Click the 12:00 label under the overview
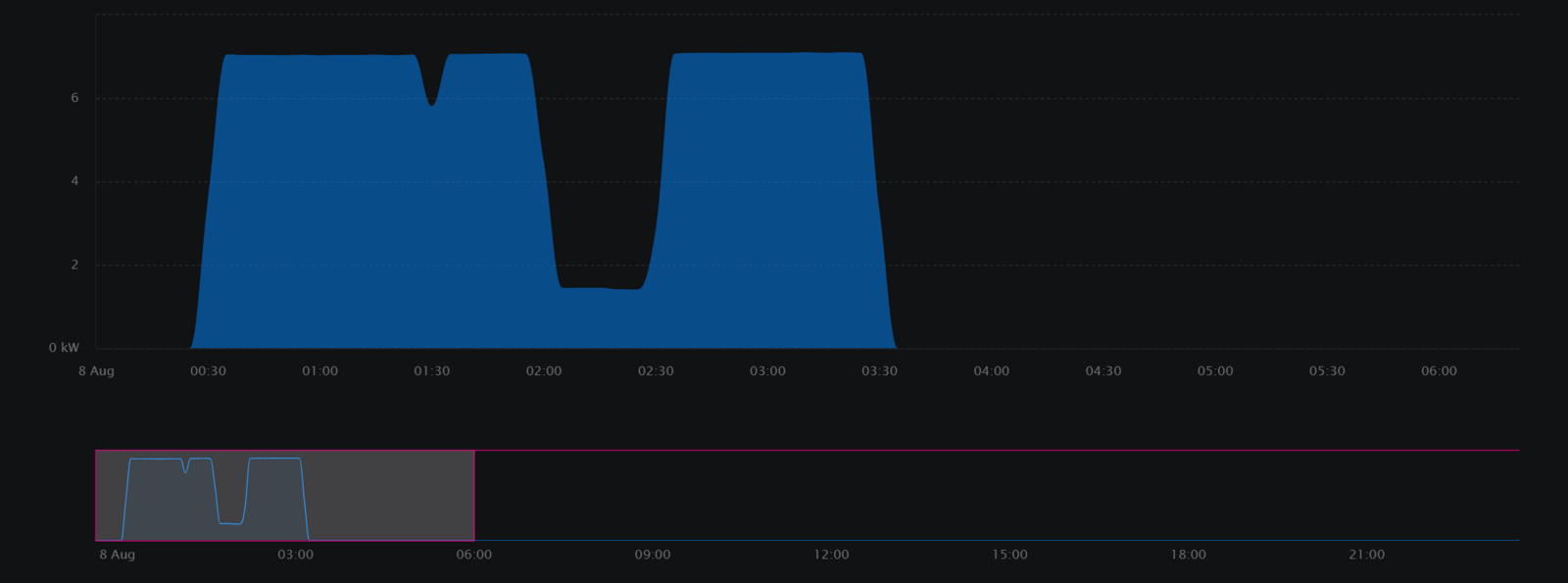This screenshot has height=583, width=1568. (x=831, y=555)
